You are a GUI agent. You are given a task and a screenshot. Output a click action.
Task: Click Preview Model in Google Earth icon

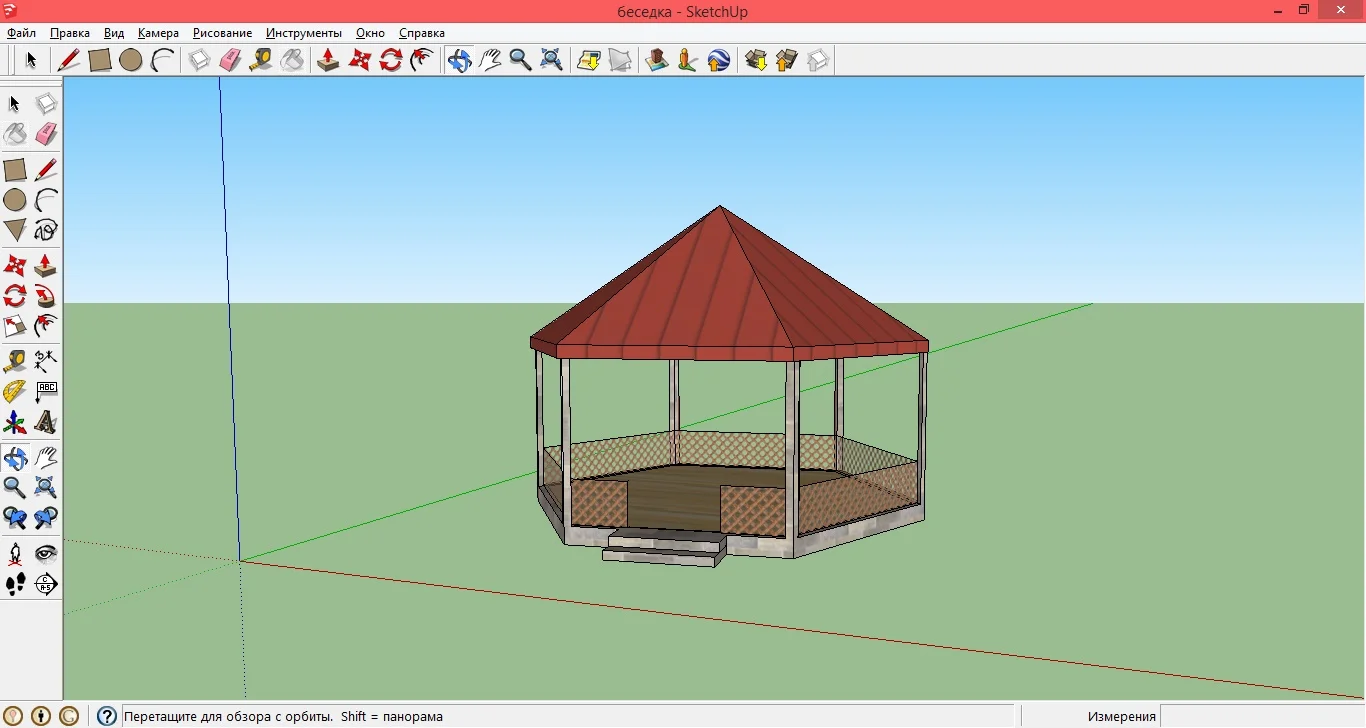coord(718,60)
